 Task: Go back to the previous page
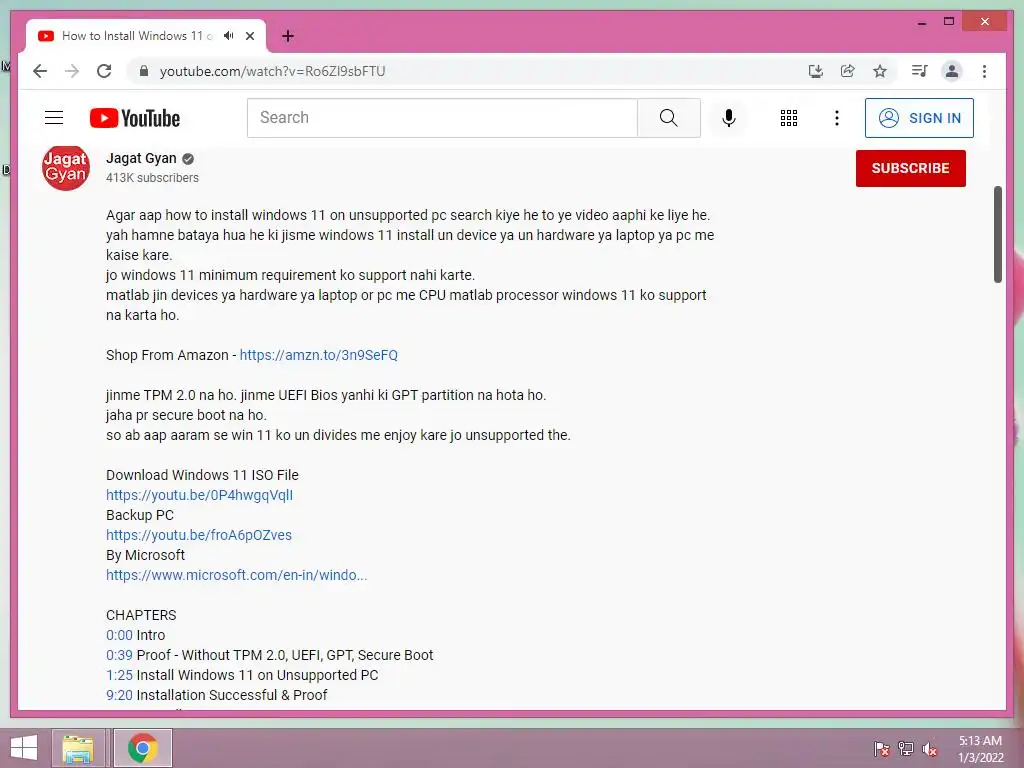pos(40,71)
